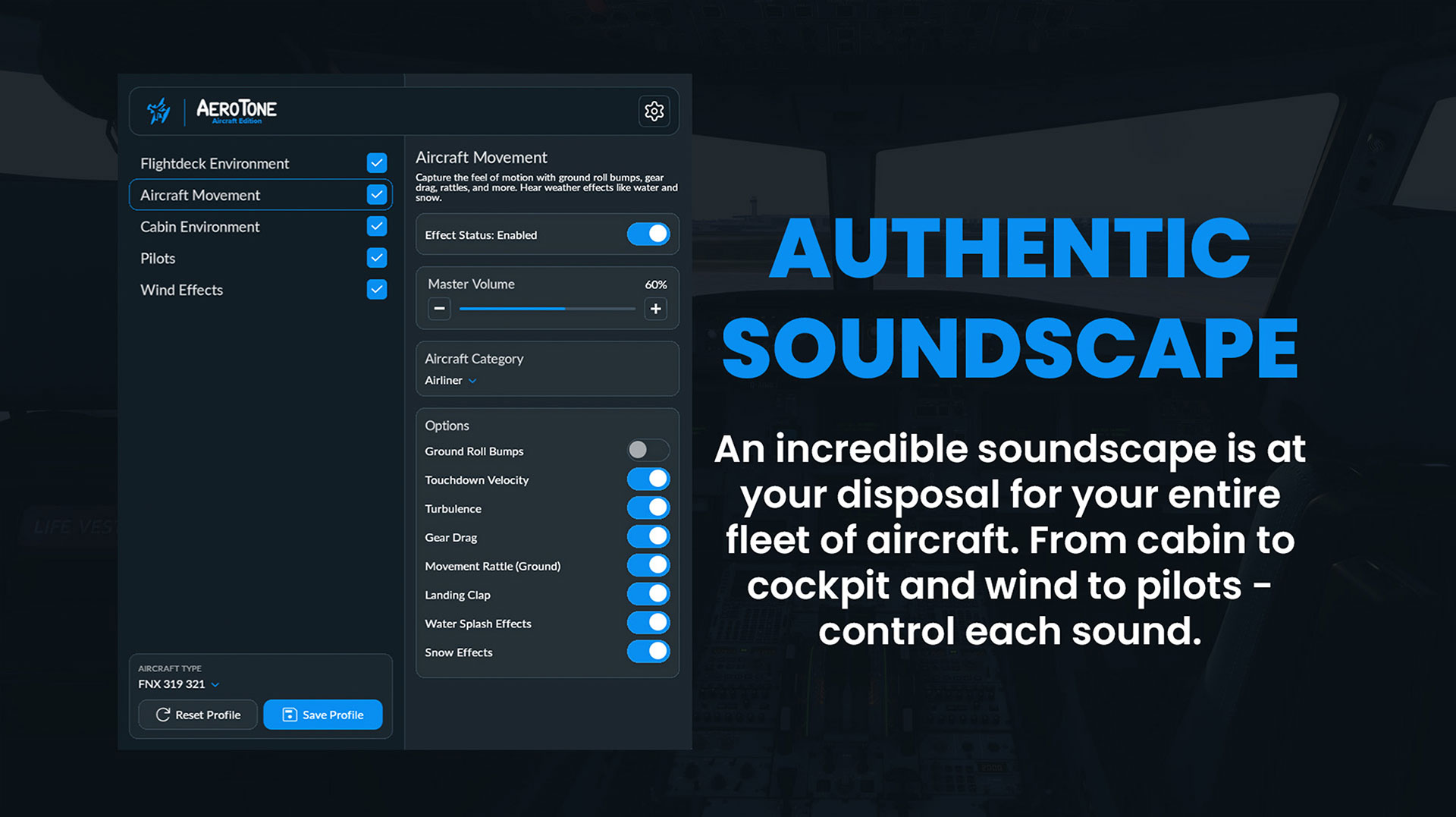Click the Save Profile button

click(x=323, y=715)
